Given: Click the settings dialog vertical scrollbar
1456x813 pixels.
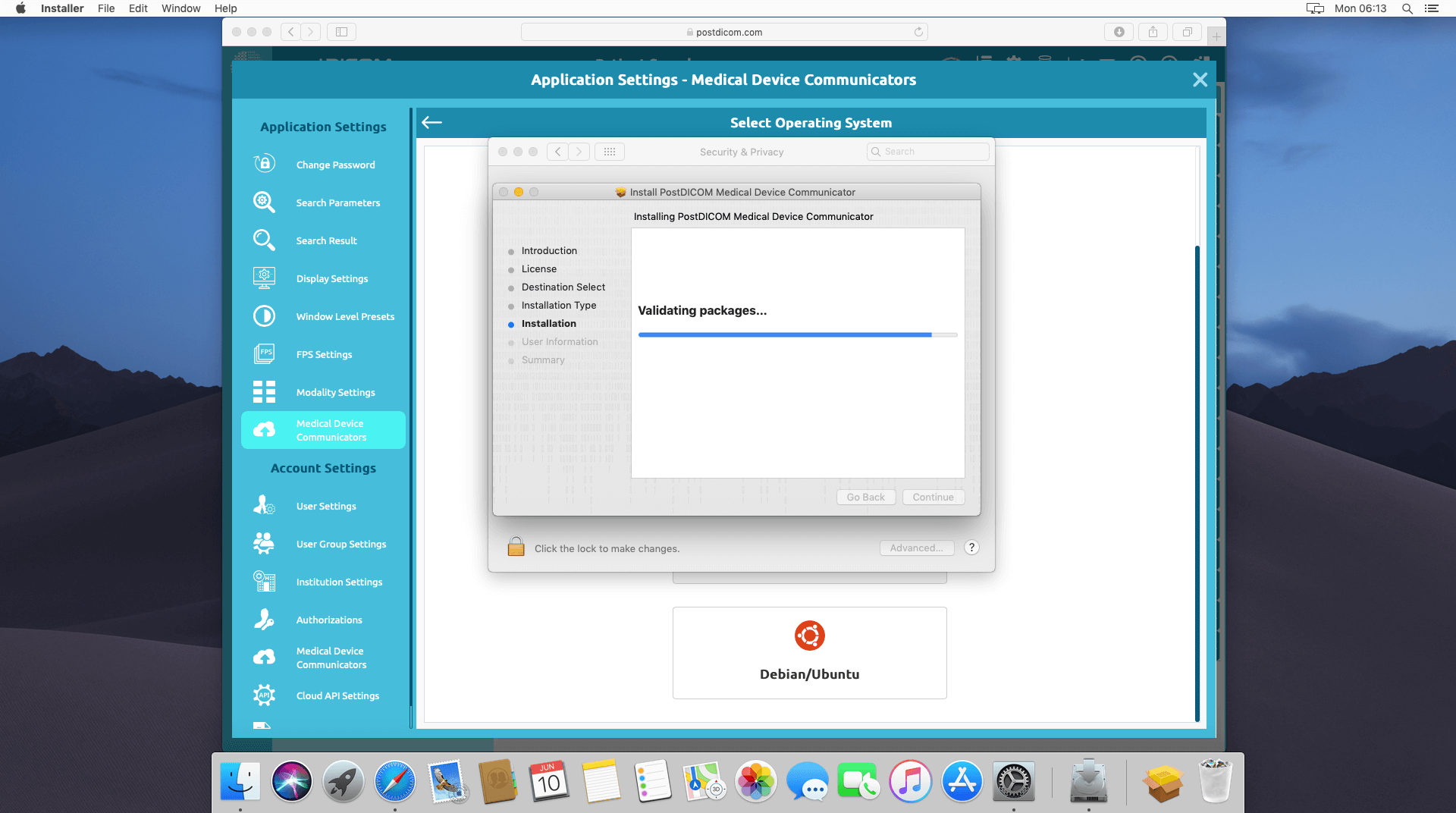Looking at the screenshot, I should pyautogui.click(x=1197, y=483).
